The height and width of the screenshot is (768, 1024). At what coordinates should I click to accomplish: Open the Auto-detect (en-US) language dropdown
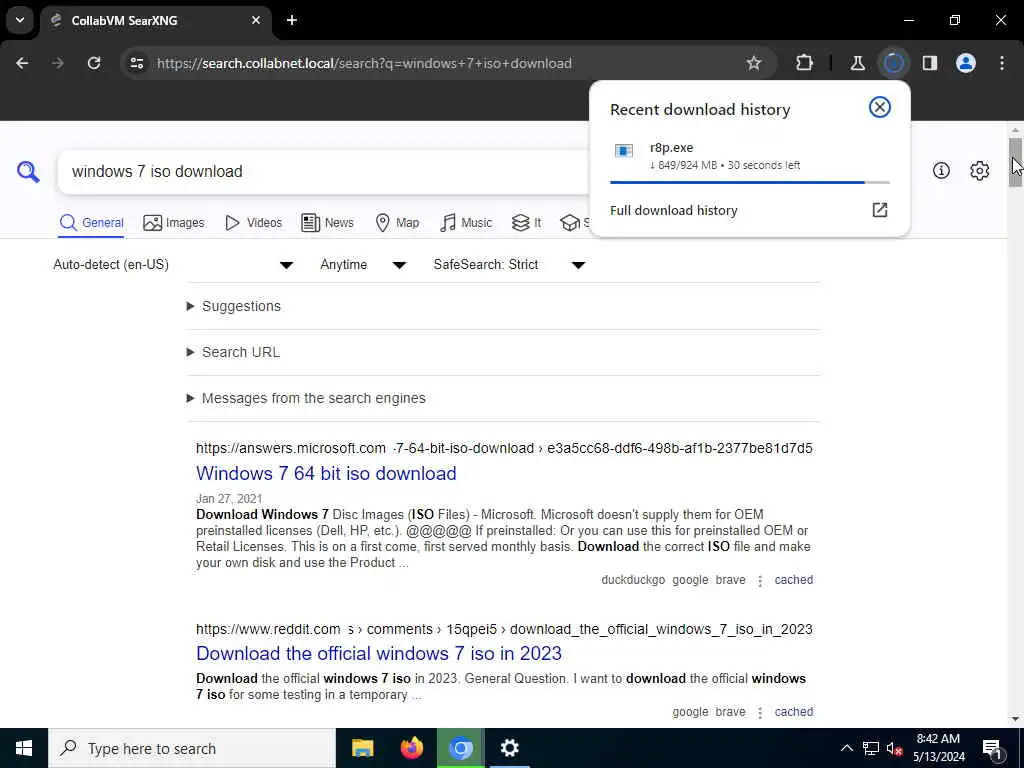tap(173, 264)
